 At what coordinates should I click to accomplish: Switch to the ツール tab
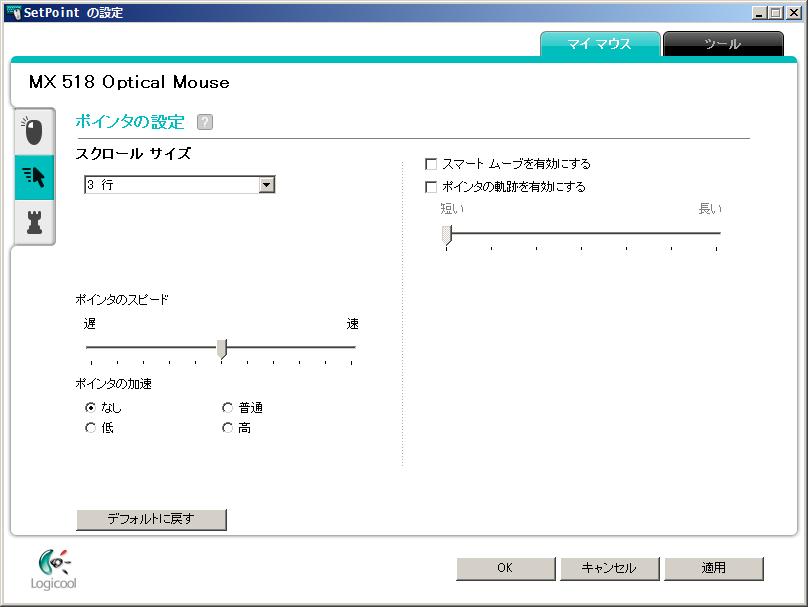pos(722,44)
